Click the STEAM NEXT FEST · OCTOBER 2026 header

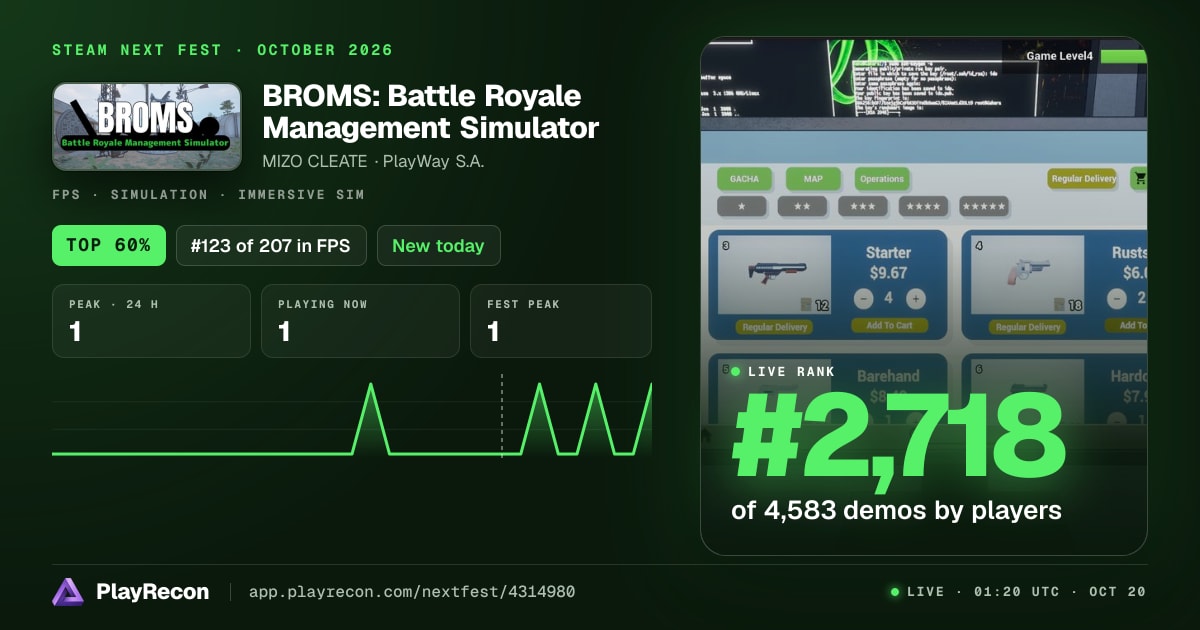tap(222, 50)
